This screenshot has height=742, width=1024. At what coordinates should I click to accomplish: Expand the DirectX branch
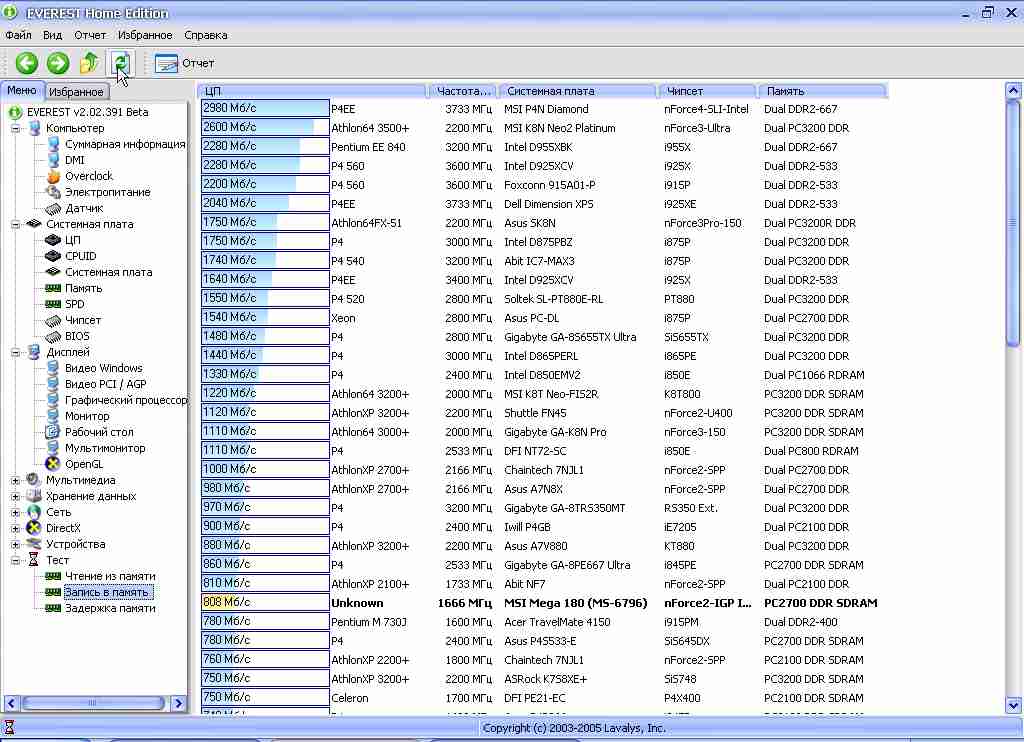15,528
